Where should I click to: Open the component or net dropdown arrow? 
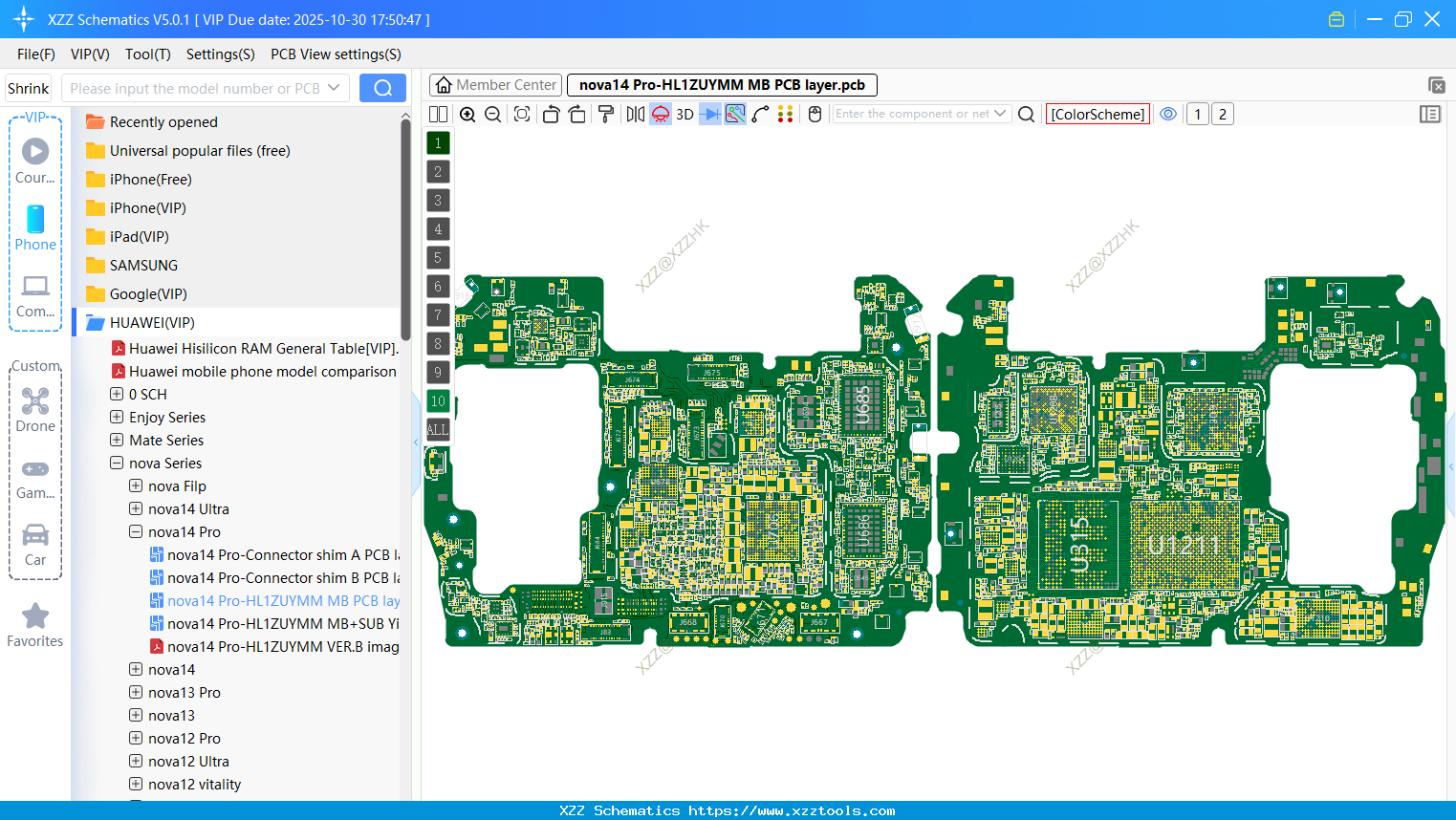pyautogui.click(x=1000, y=114)
